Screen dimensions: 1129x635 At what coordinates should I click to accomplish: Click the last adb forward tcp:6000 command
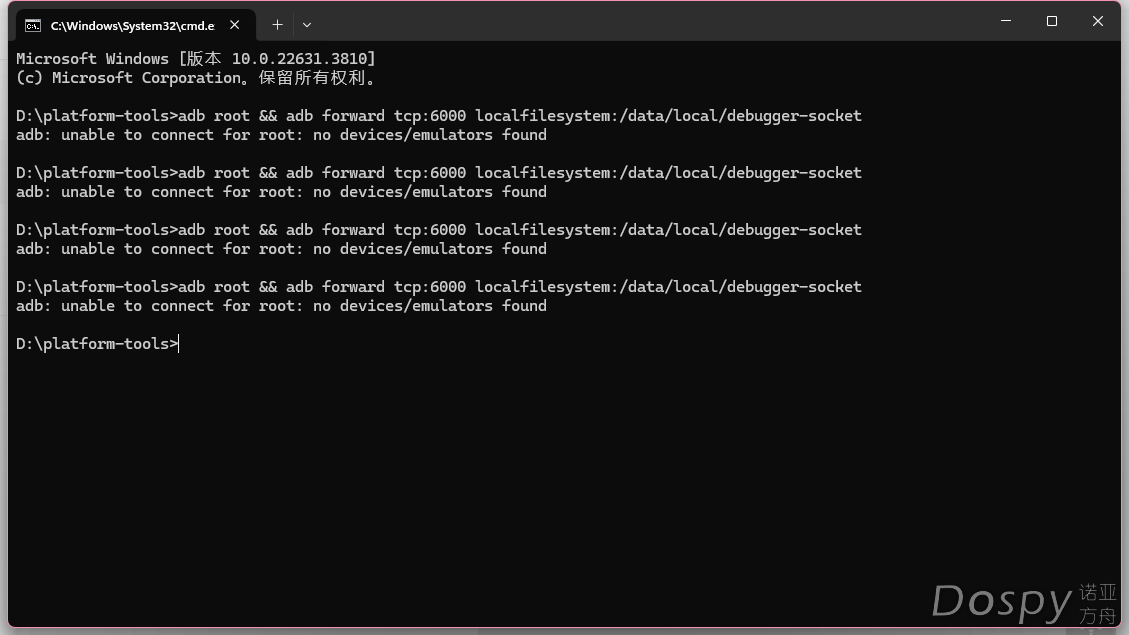tap(573, 287)
